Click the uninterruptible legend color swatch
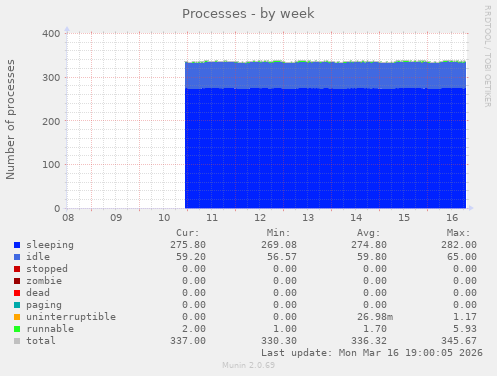The image size is (497, 376). pos(17,317)
